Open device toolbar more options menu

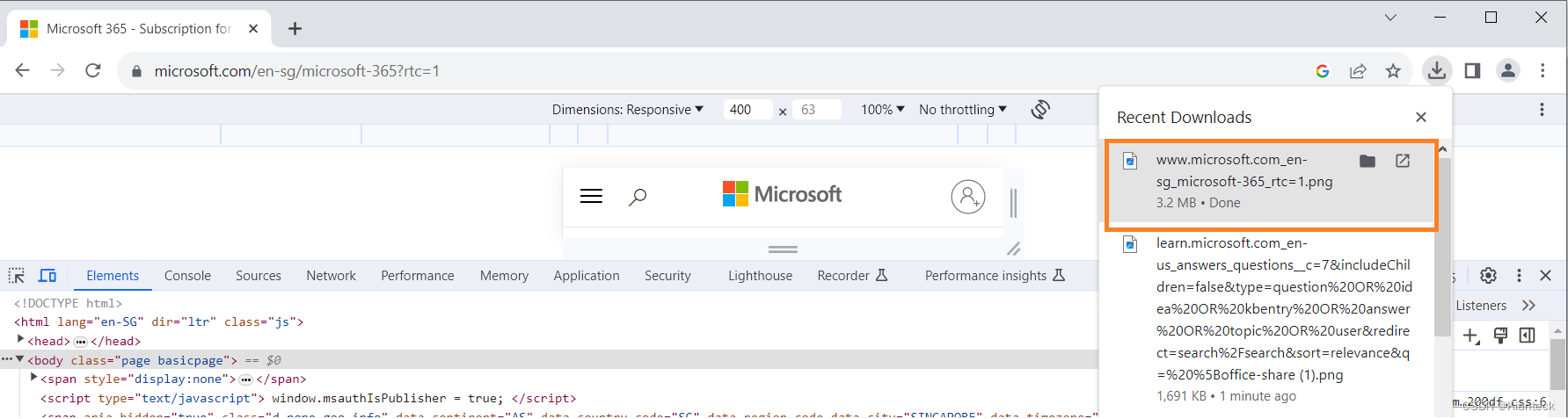pyautogui.click(x=1542, y=110)
